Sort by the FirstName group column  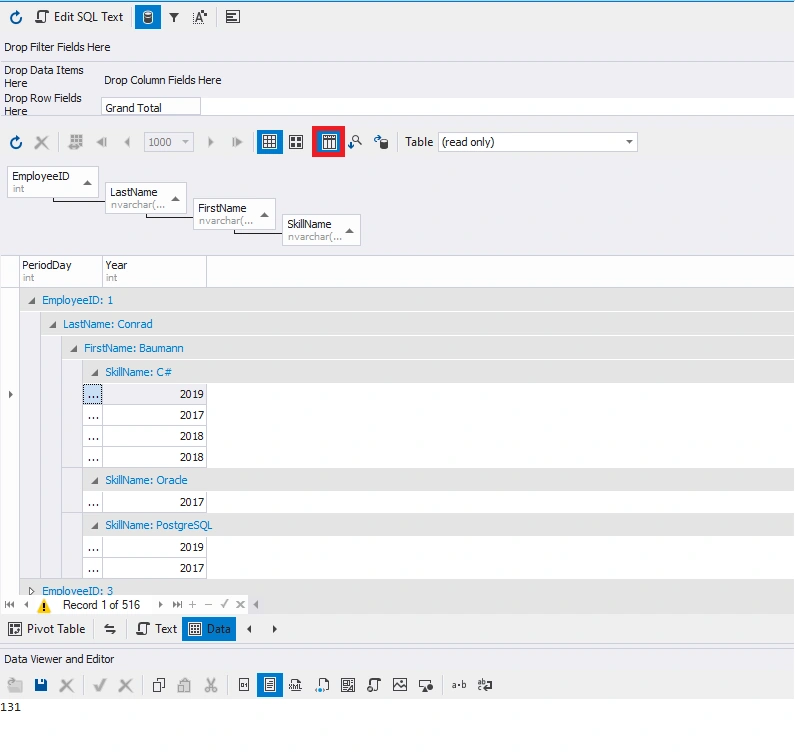[x=234, y=214]
